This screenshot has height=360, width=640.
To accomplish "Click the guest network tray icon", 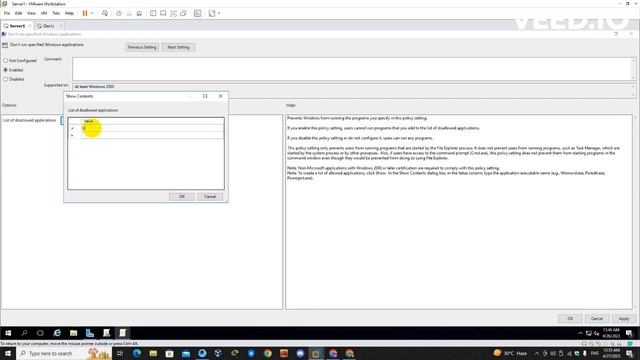I will [x=589, y=333].
